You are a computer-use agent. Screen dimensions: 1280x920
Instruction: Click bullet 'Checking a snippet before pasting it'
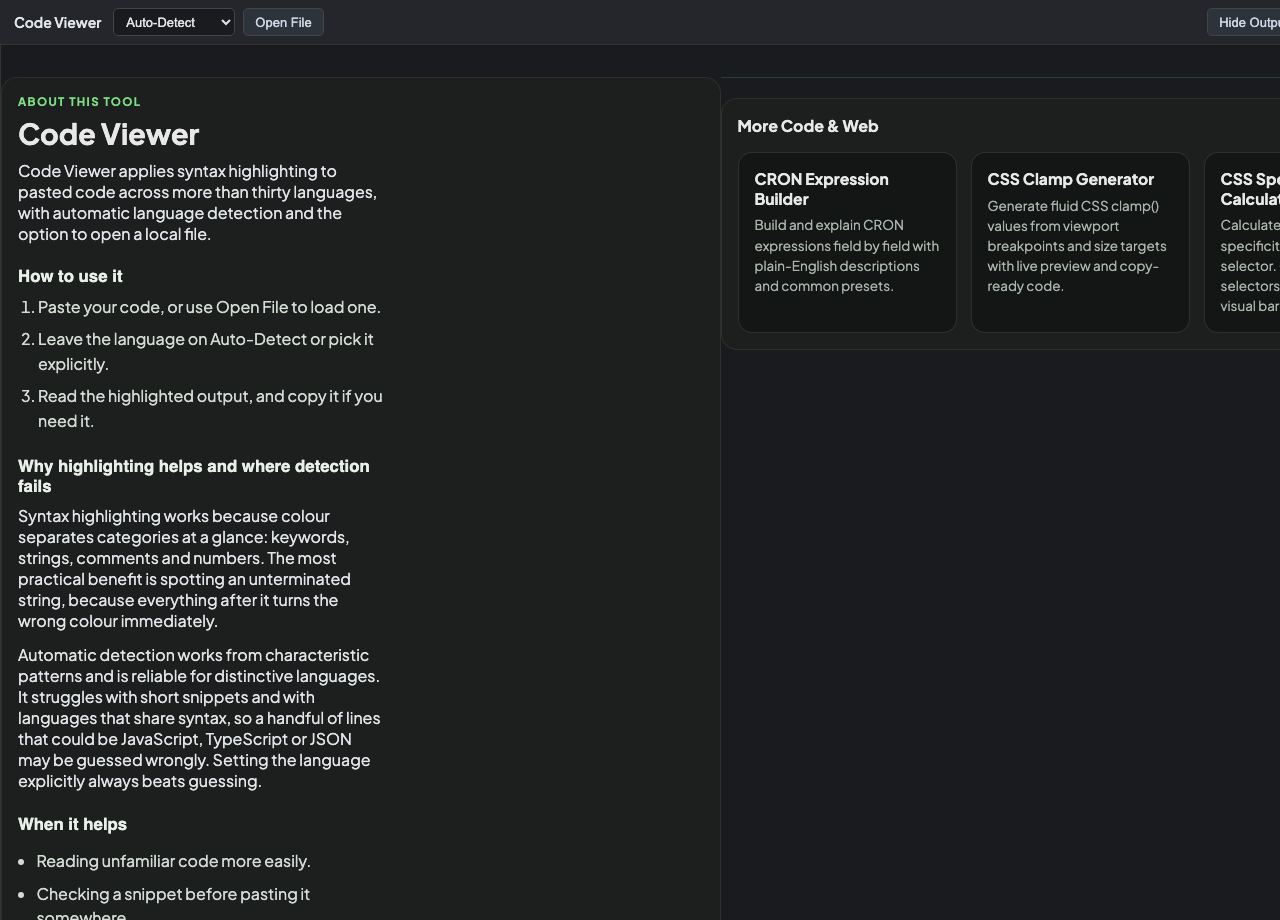(x=173, y=905)
